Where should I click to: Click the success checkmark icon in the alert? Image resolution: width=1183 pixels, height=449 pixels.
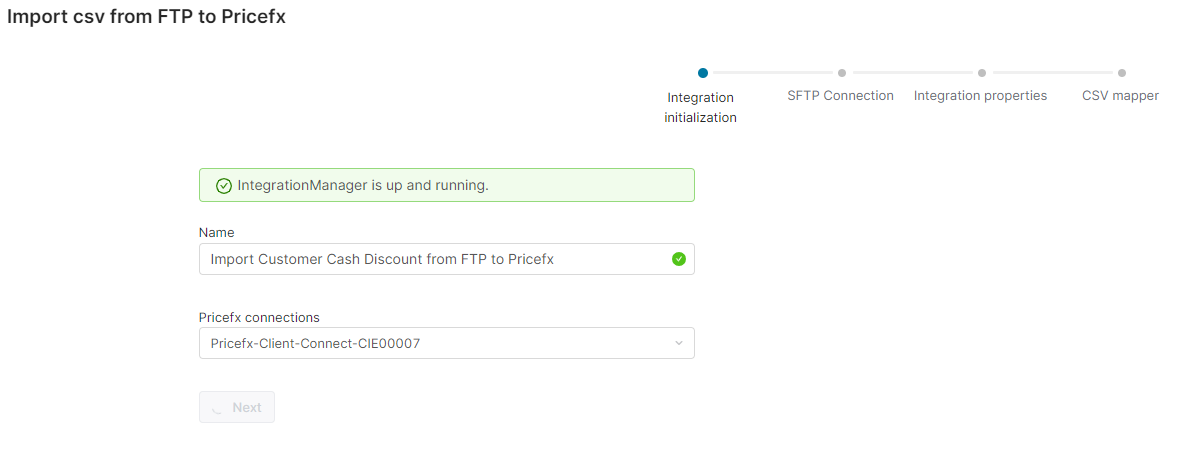tap(224, 186)
